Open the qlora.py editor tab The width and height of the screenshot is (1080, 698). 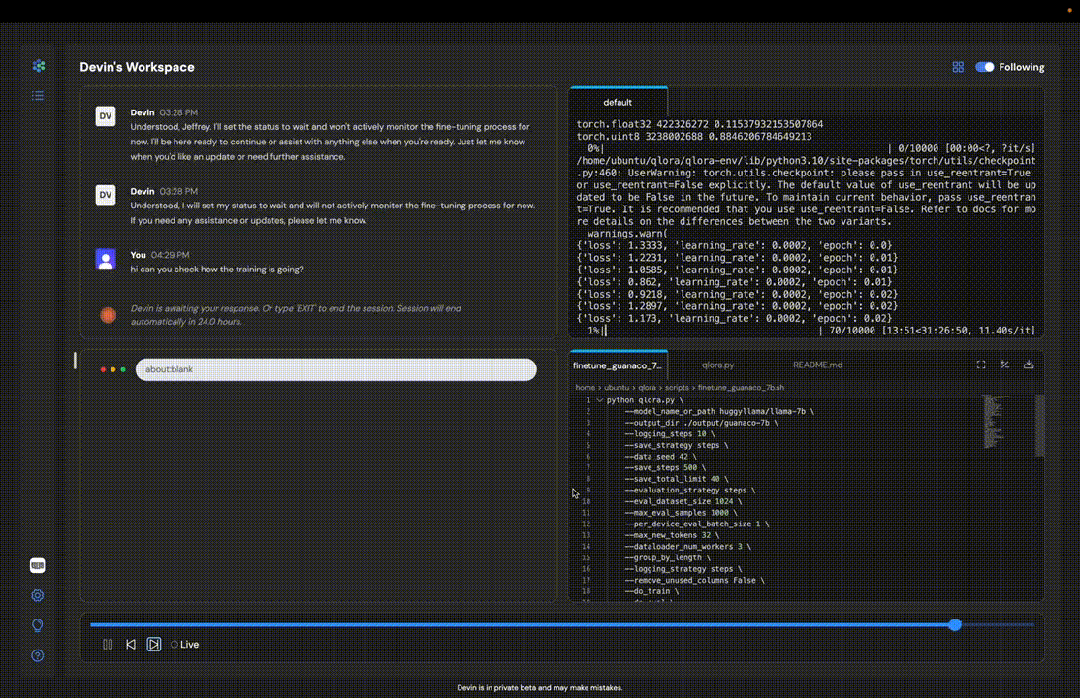718,365
